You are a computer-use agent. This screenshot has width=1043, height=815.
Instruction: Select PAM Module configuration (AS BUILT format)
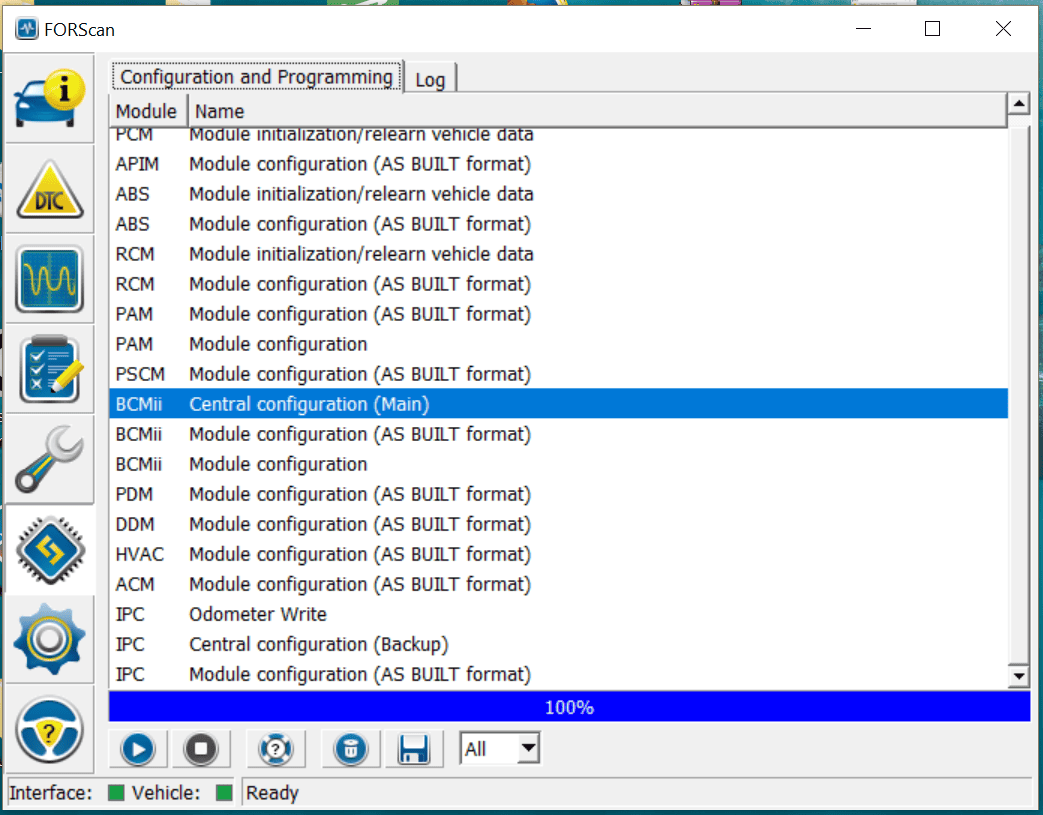click(x=559, y=314)
